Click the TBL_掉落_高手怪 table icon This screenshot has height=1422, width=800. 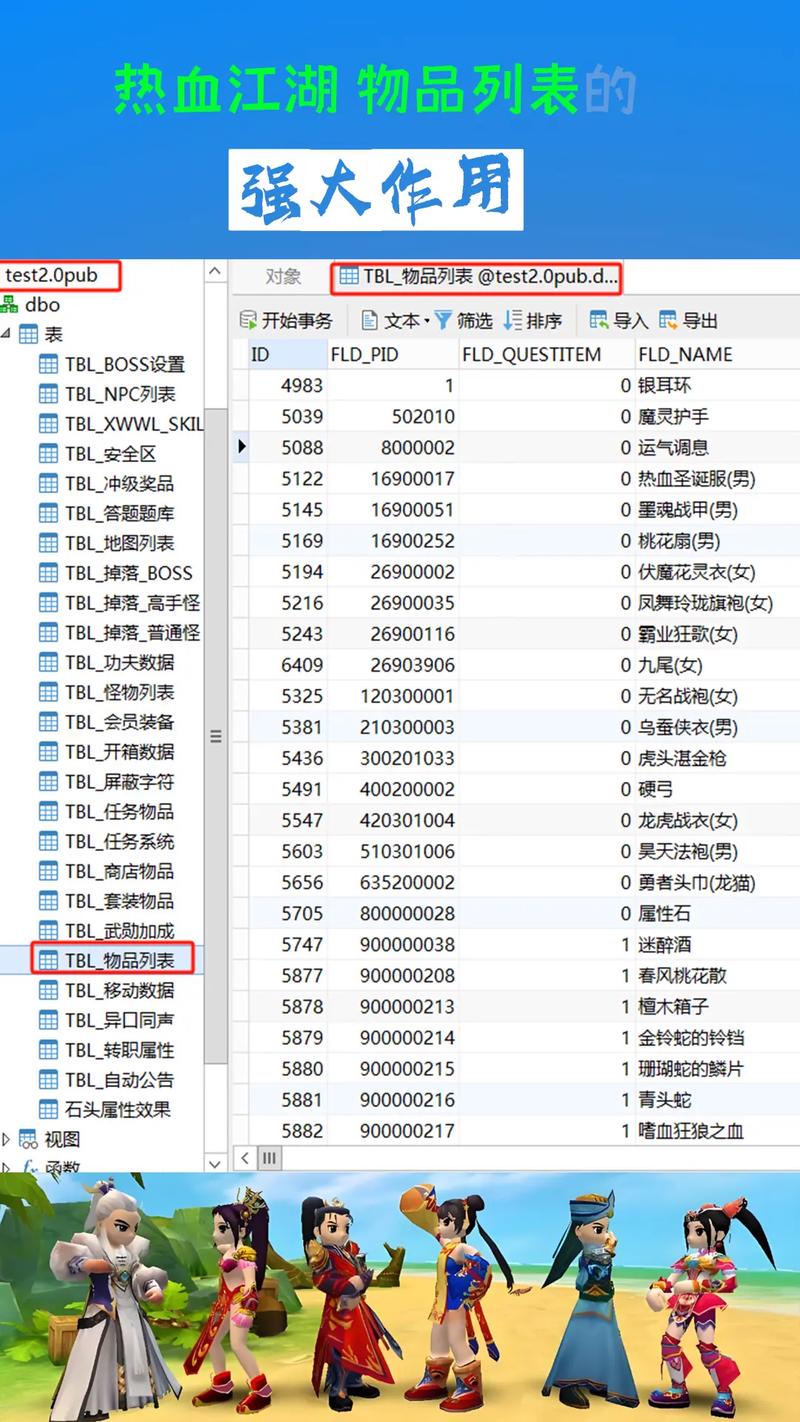click(48, 603)
